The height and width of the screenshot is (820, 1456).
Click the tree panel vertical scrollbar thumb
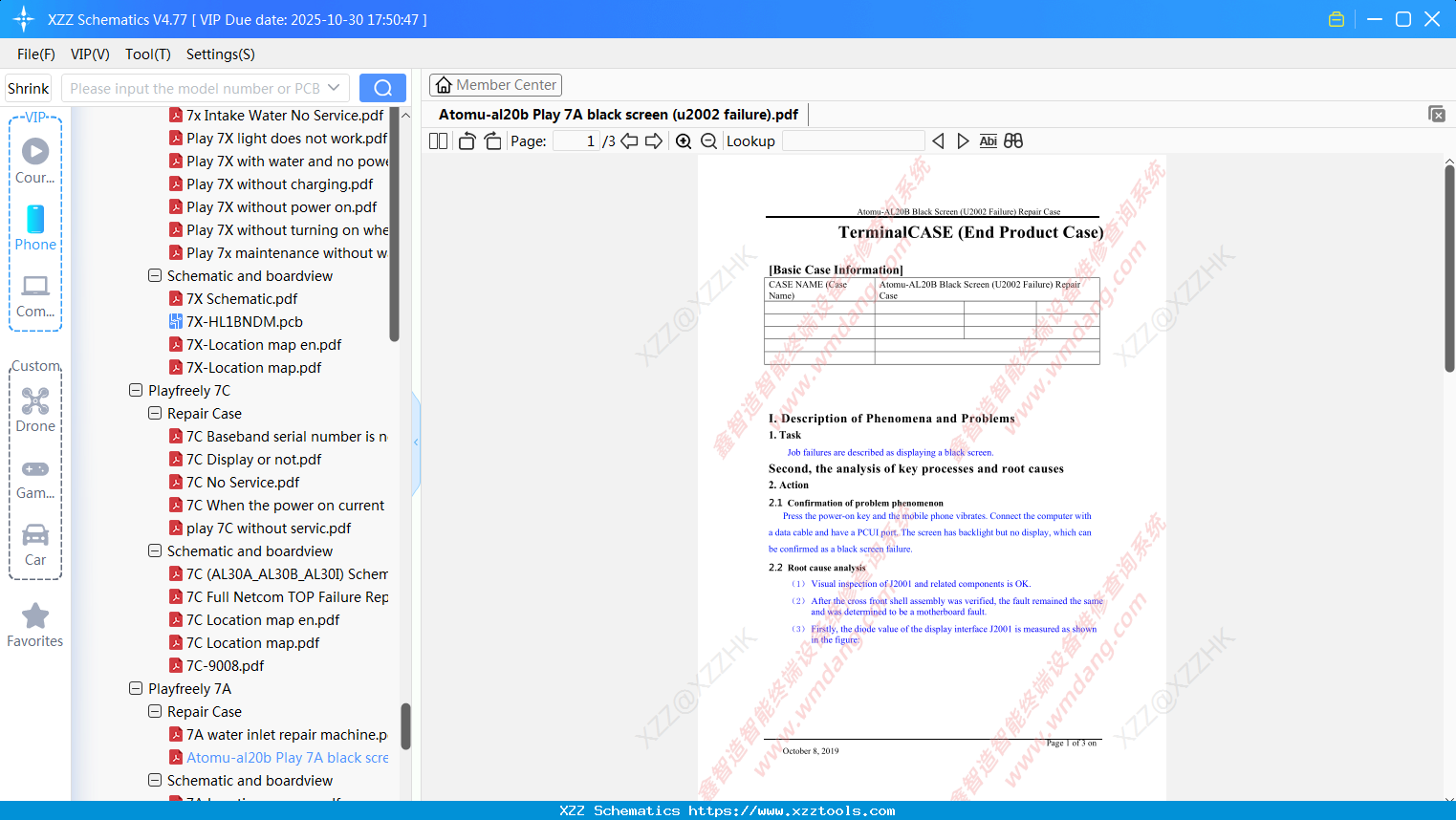pos(395,225)
